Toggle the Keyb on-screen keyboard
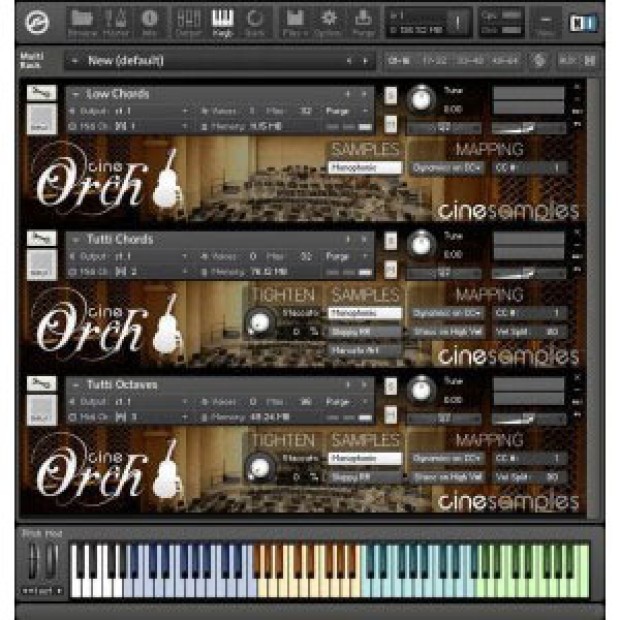Viewport: 620px width, 620px height. coord(223,23)
